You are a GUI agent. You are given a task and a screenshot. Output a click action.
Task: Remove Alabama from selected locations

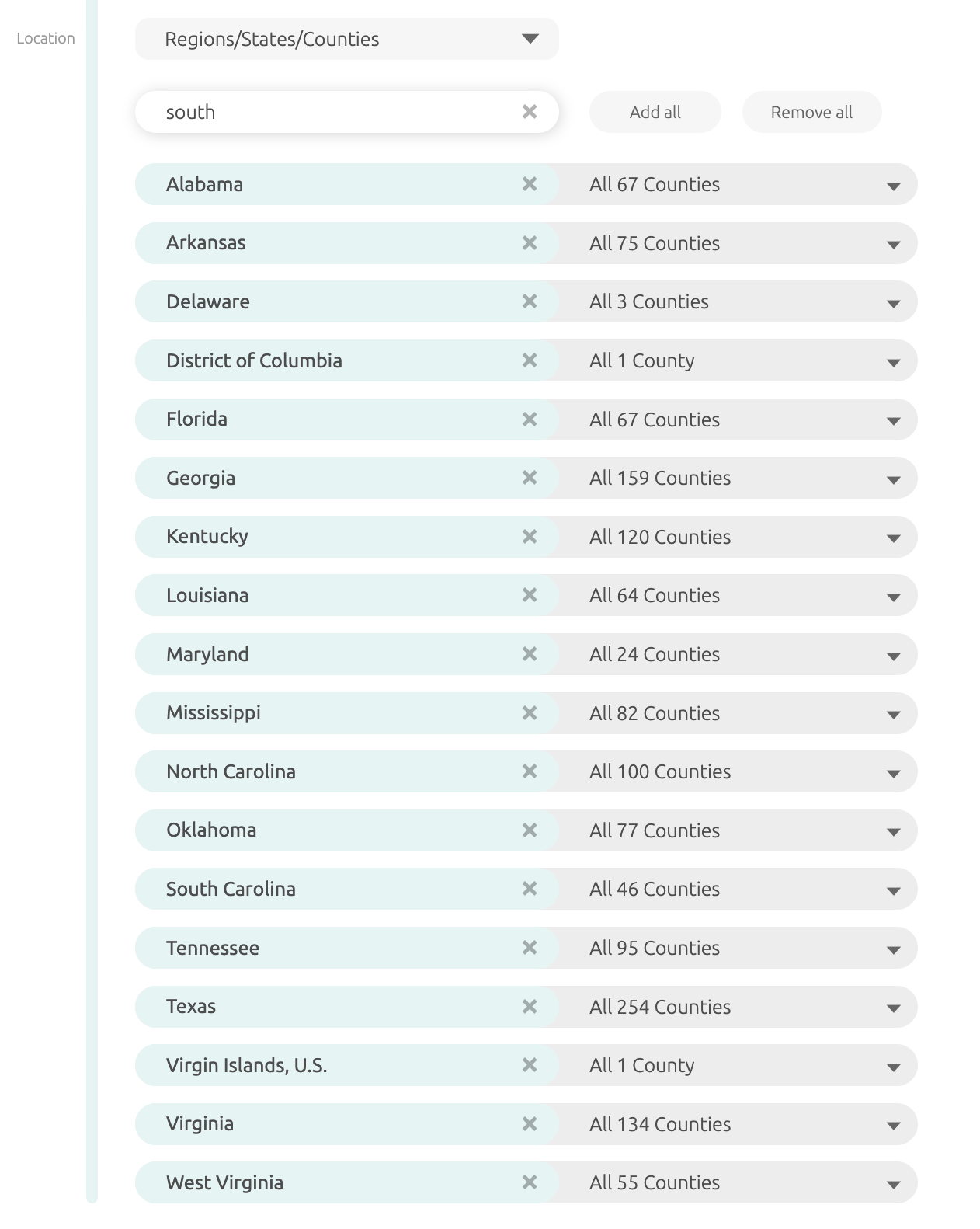tap(530, 184)
